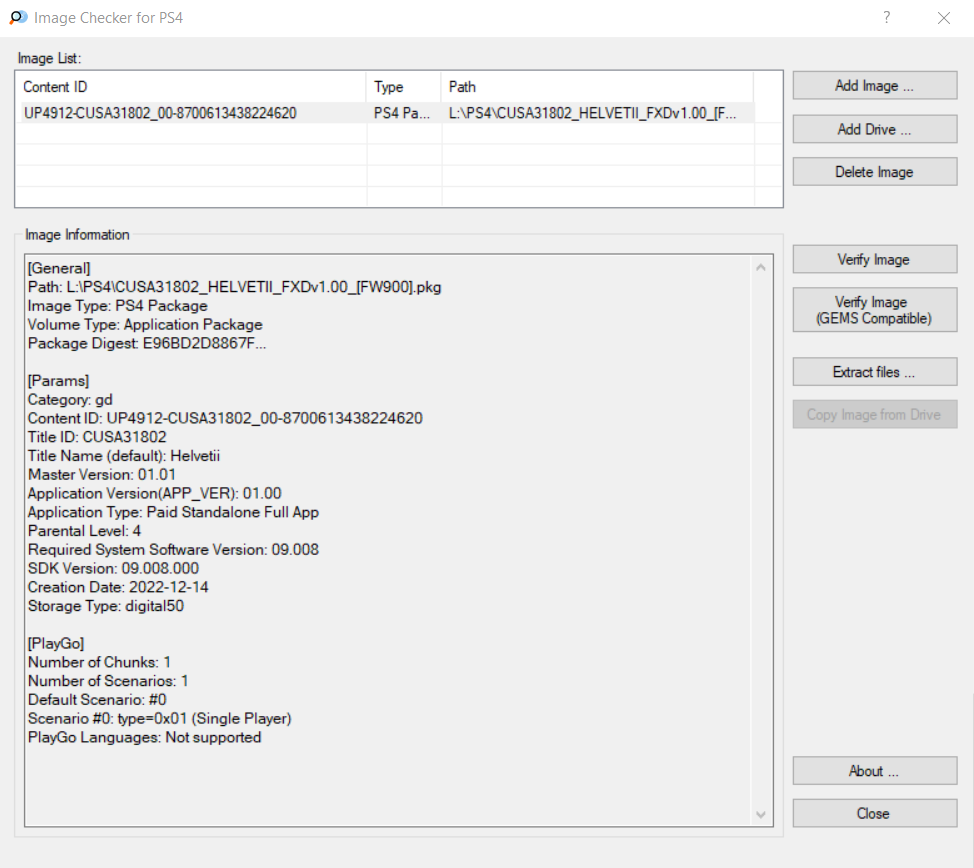This screenshot has width=974, height=868.
Task: Open the Extract files dialog
Action: (874, 372)
